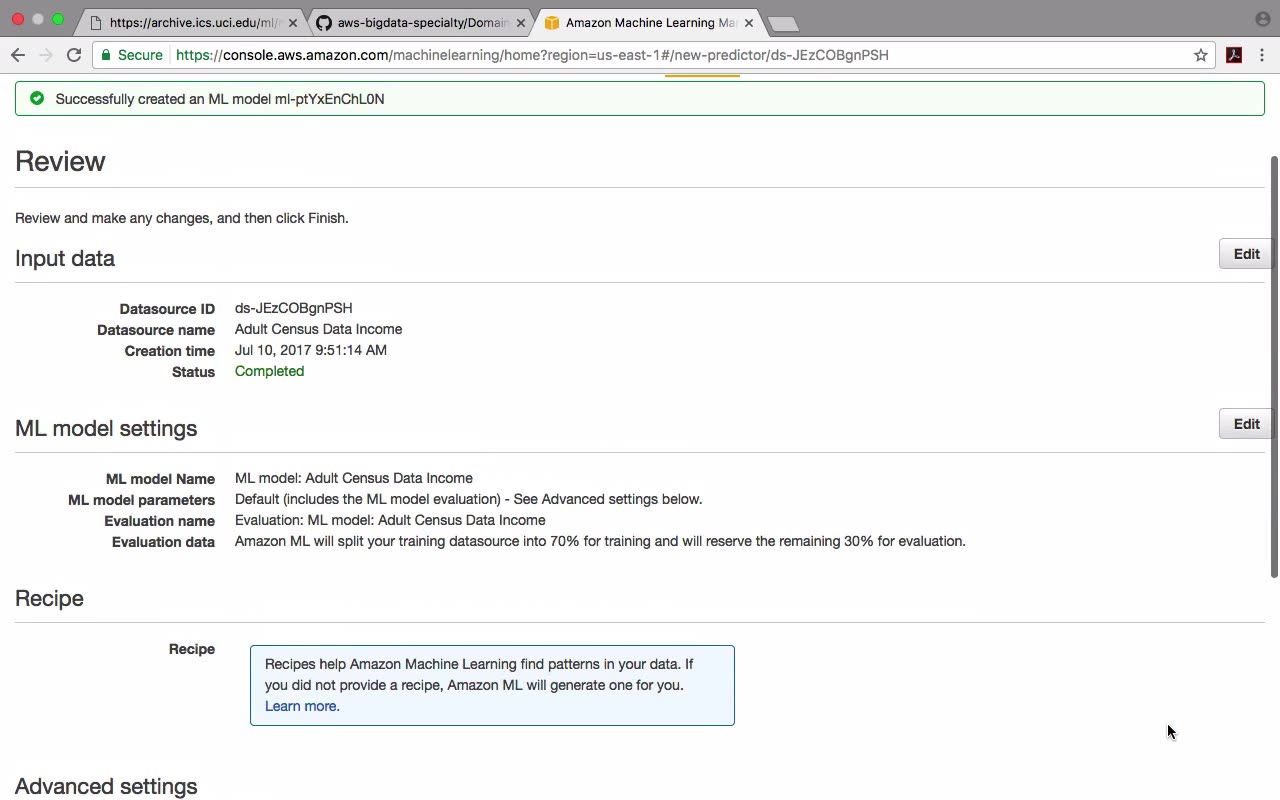Close the Amazon Machine Learning tab

click(749, 22)
